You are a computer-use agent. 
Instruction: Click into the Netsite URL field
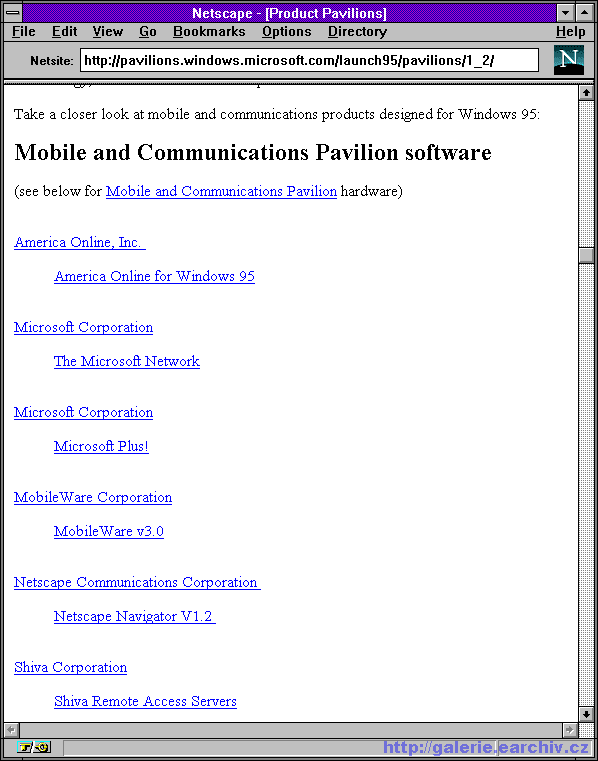[309, 60]
